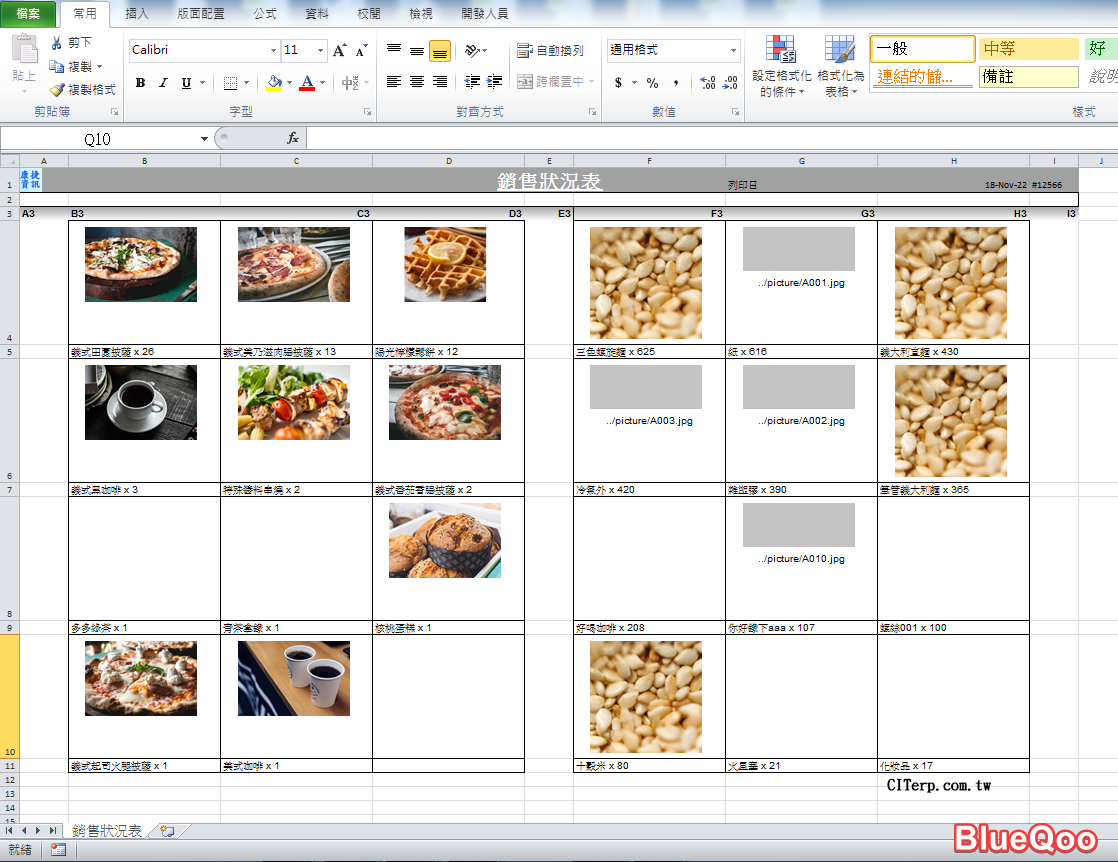This screenshot has height=862, width=1118.
Task: Open the Calibri font name dropdown
Action: (x=273, y=51)
